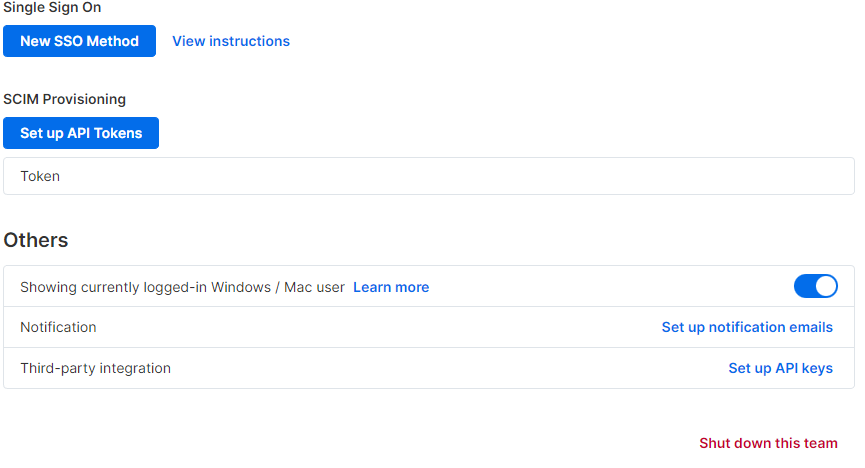Click Shut down this team
This screenshot has width=865, height=468.
click(768, 443)
